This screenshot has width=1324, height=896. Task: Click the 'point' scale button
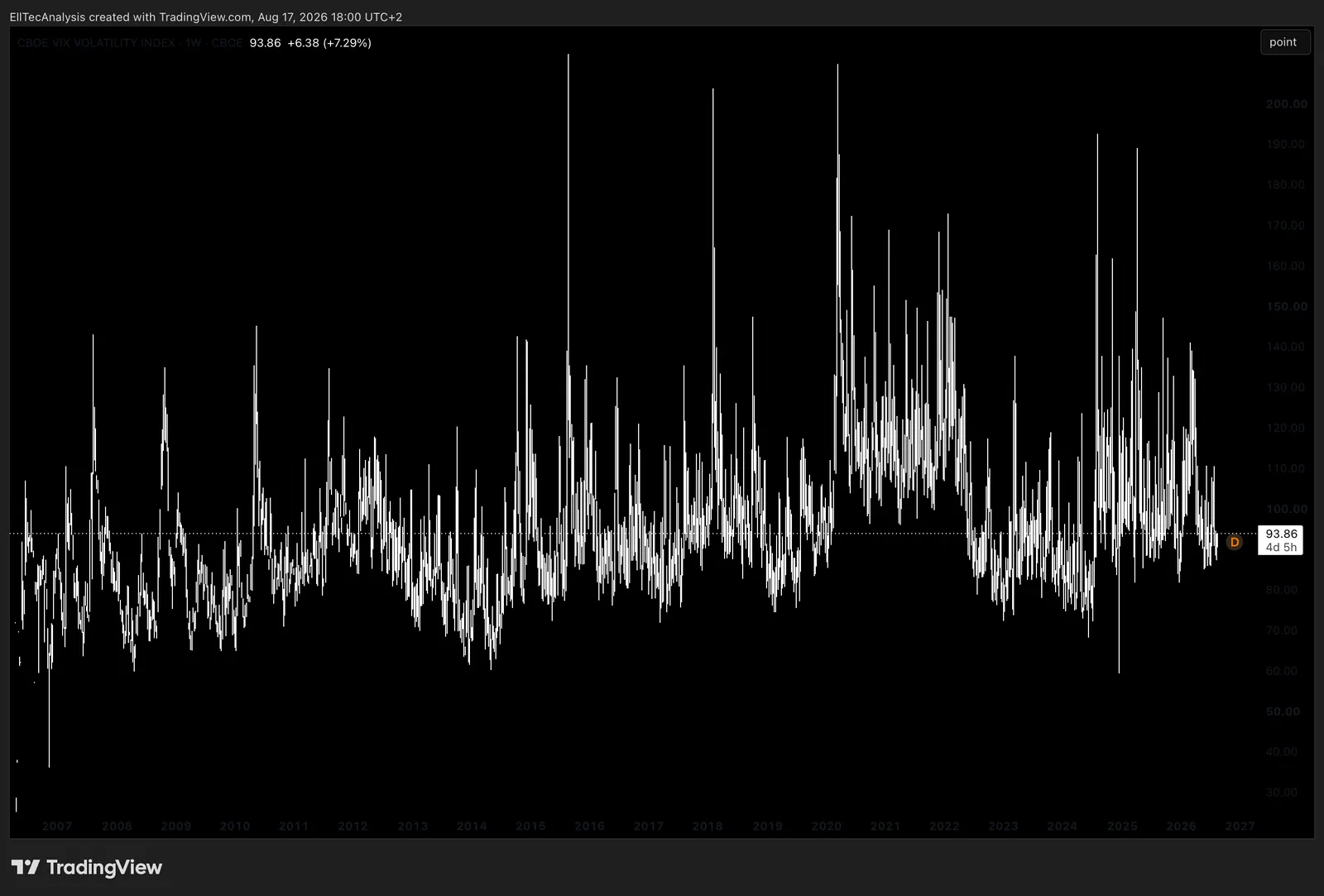pyautogui.click(x=1284, y=42)
